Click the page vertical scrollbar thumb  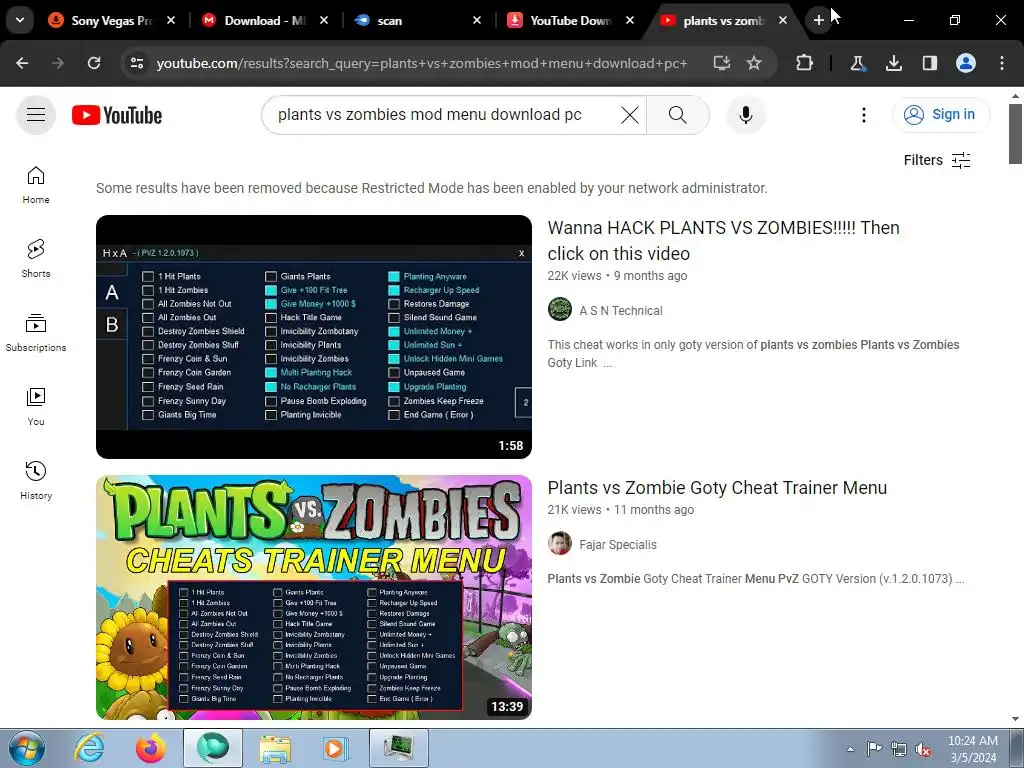1015,135
